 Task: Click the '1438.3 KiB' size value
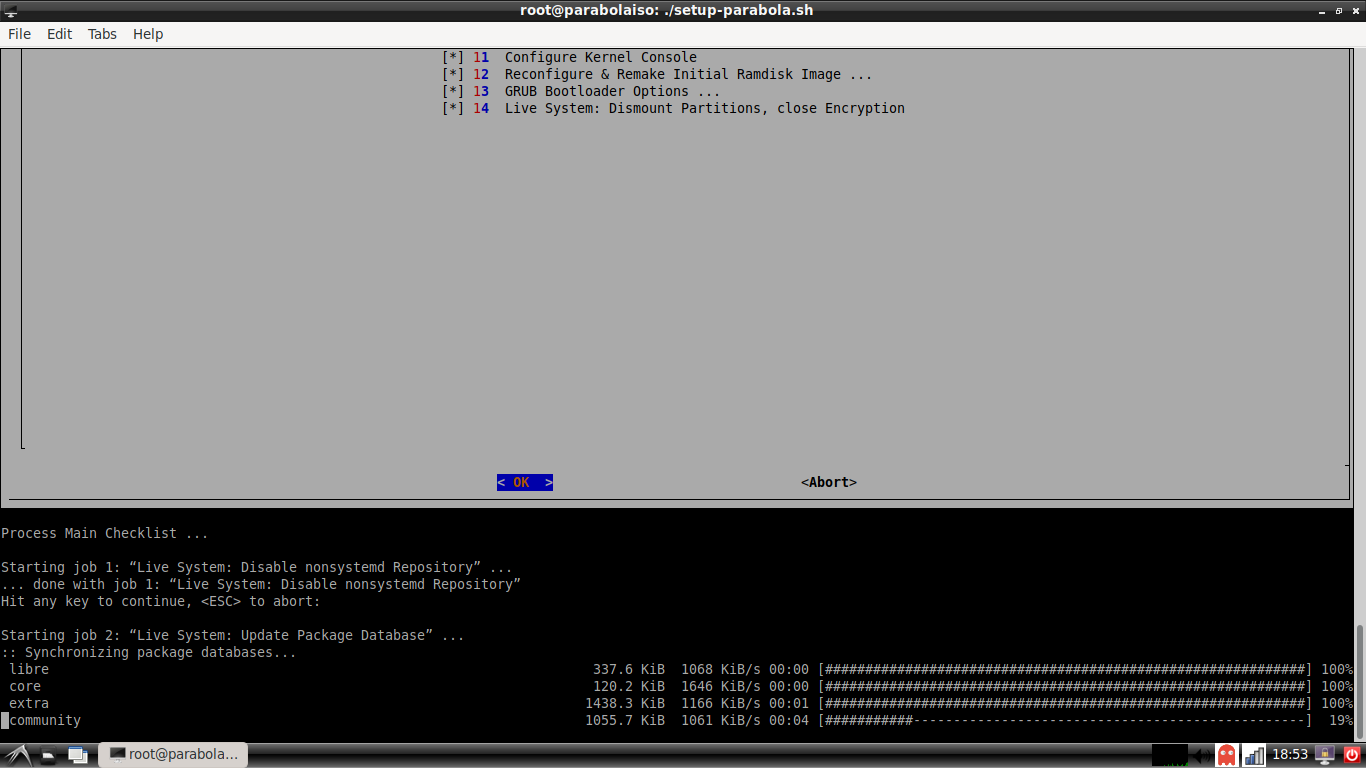tap(625, 703)
